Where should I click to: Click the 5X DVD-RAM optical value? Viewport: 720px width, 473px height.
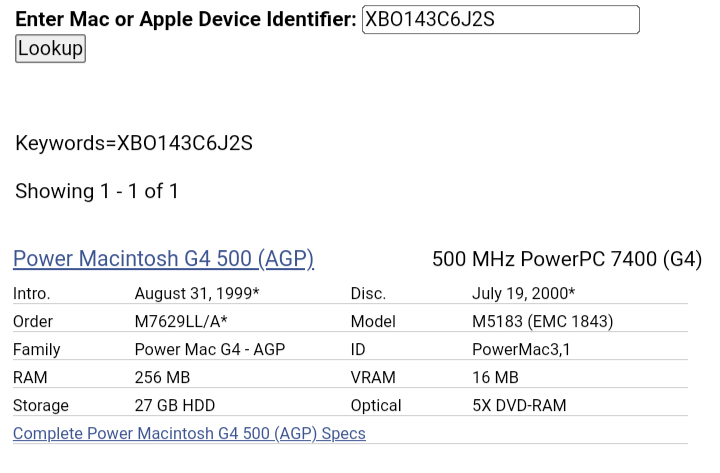(519, 405)
